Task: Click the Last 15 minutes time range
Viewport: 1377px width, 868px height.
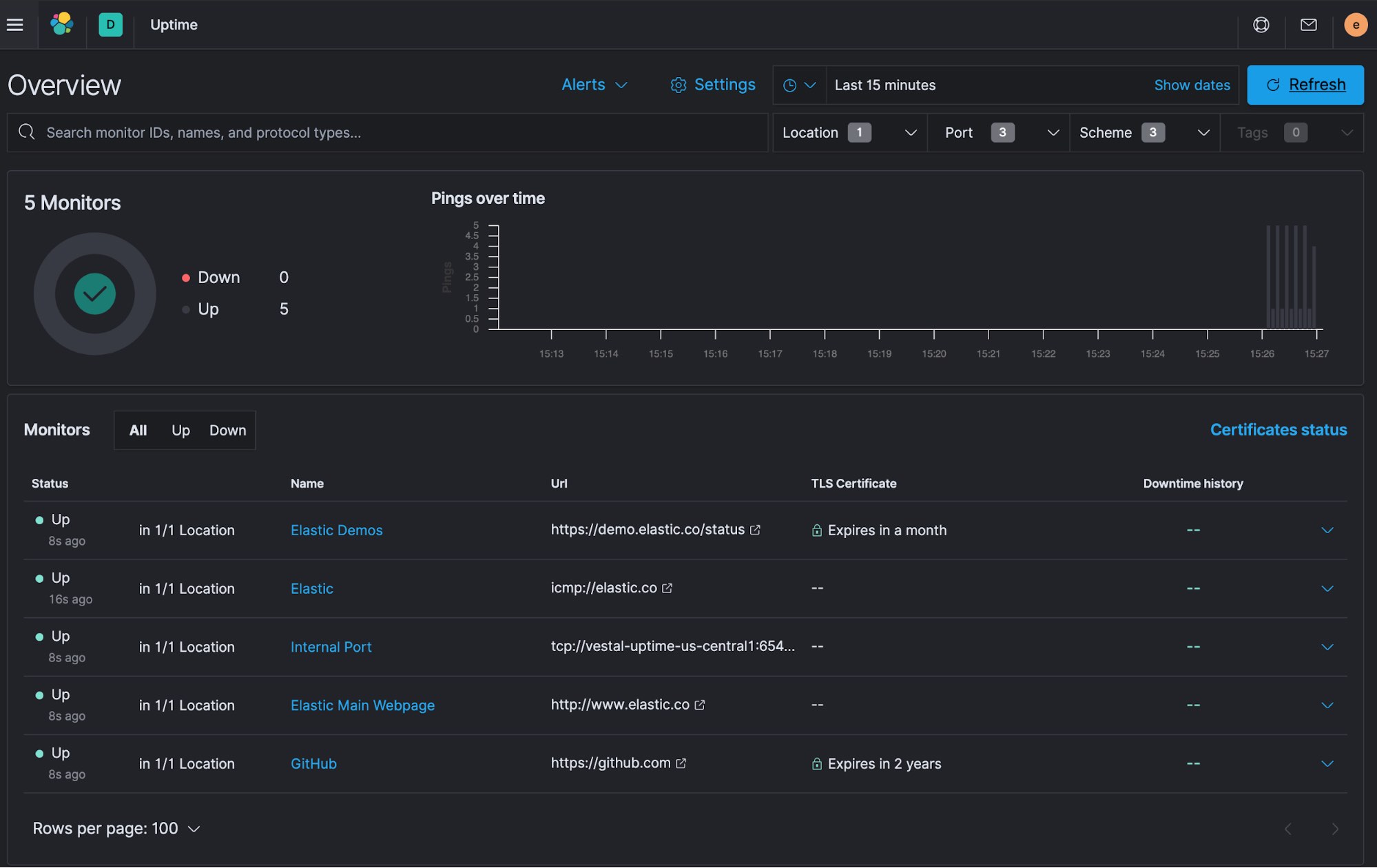Action: (884, 85)
